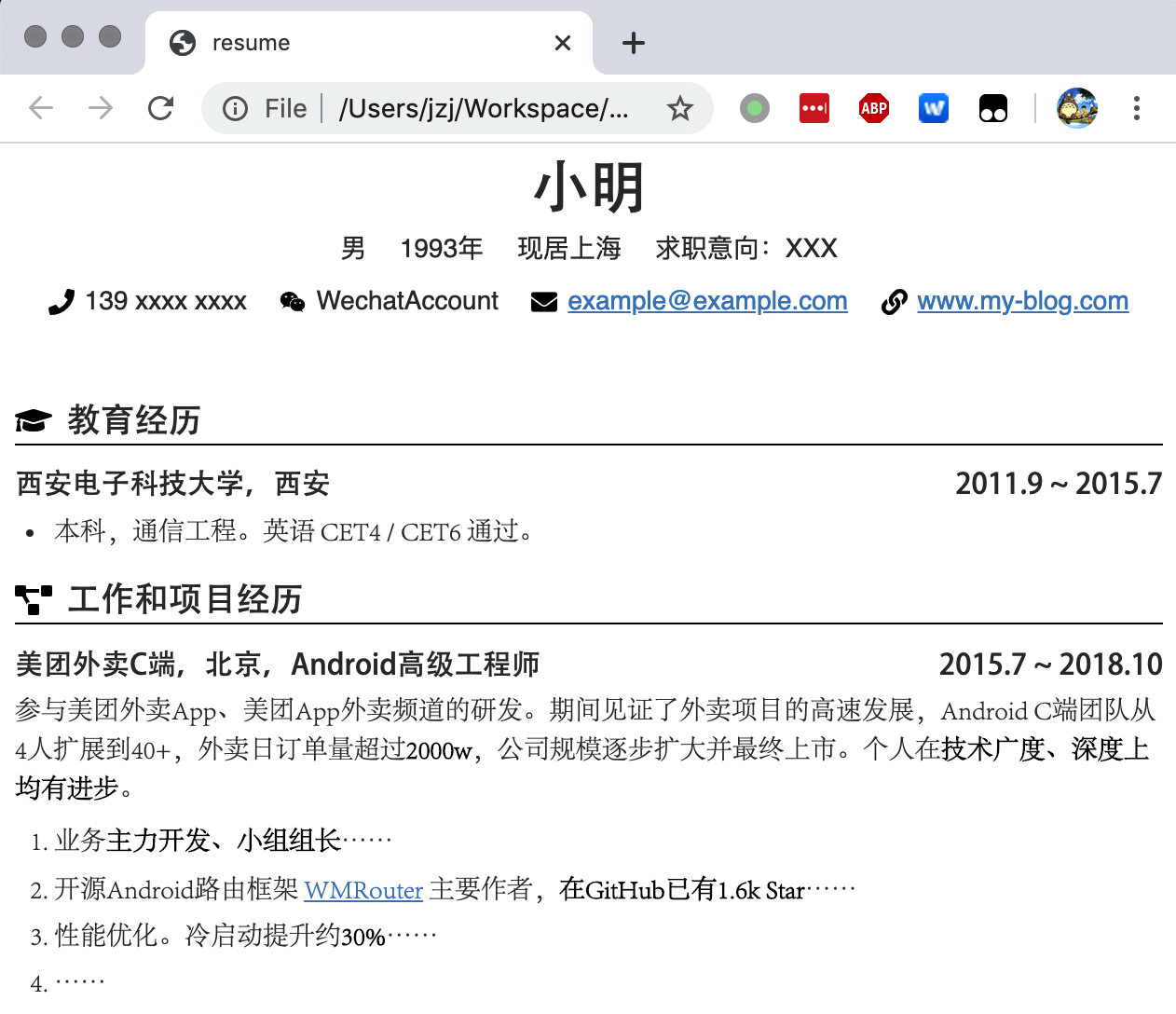Open the black two-dot extension icon
Viewport: 1176px width, 1014px height.
pos(993,108)
